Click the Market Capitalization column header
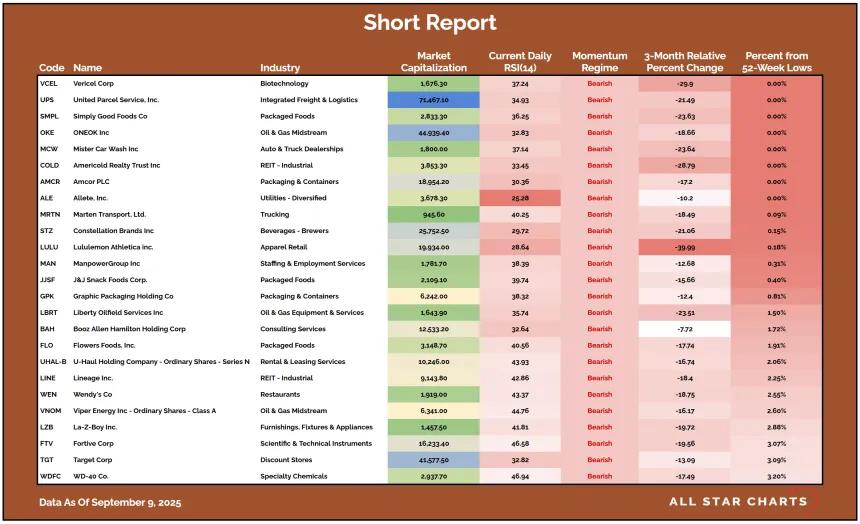Viewport: 860px width, 524px height. tap(433, 62)
